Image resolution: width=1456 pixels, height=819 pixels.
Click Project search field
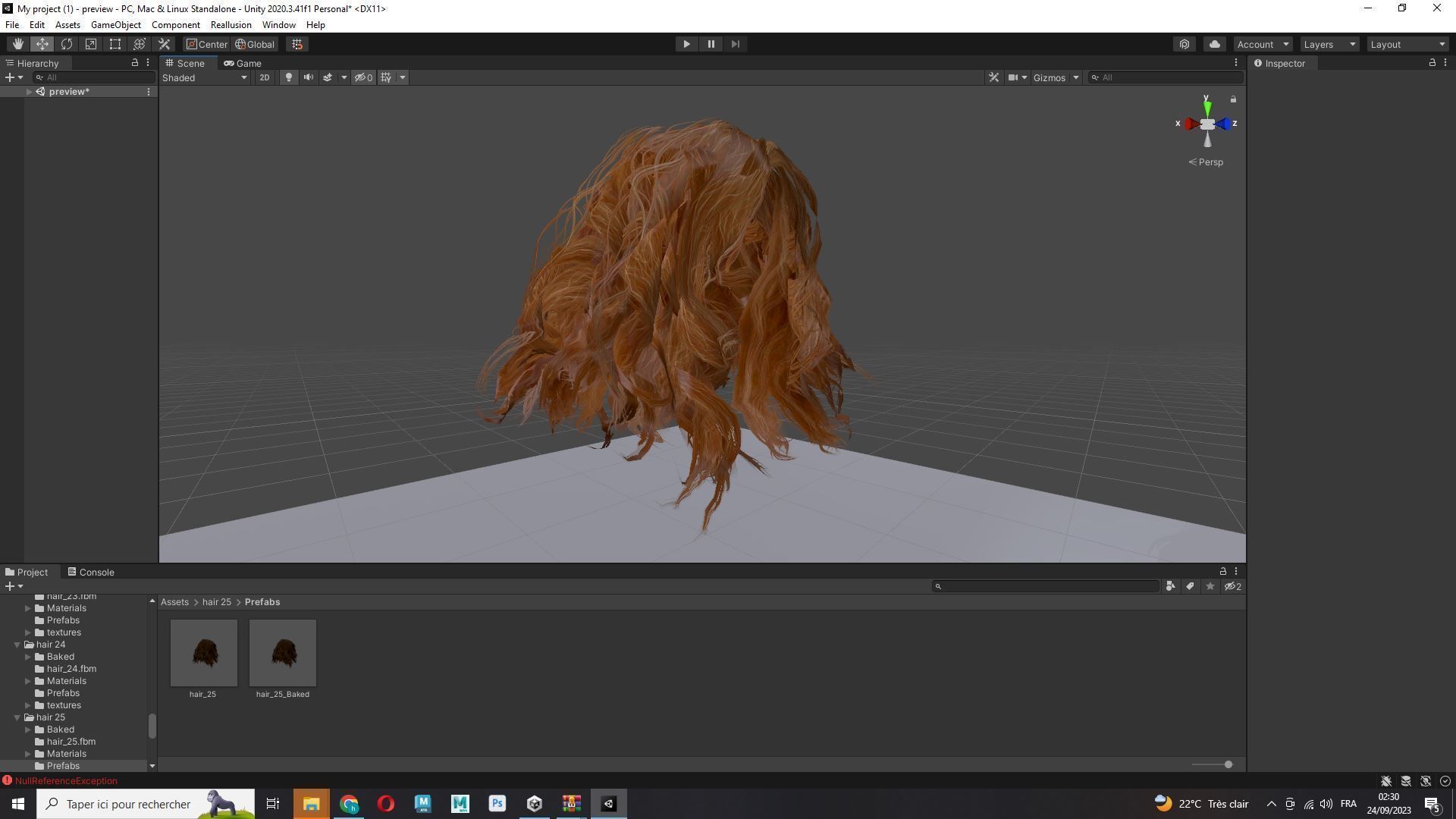click(1046, 586)
